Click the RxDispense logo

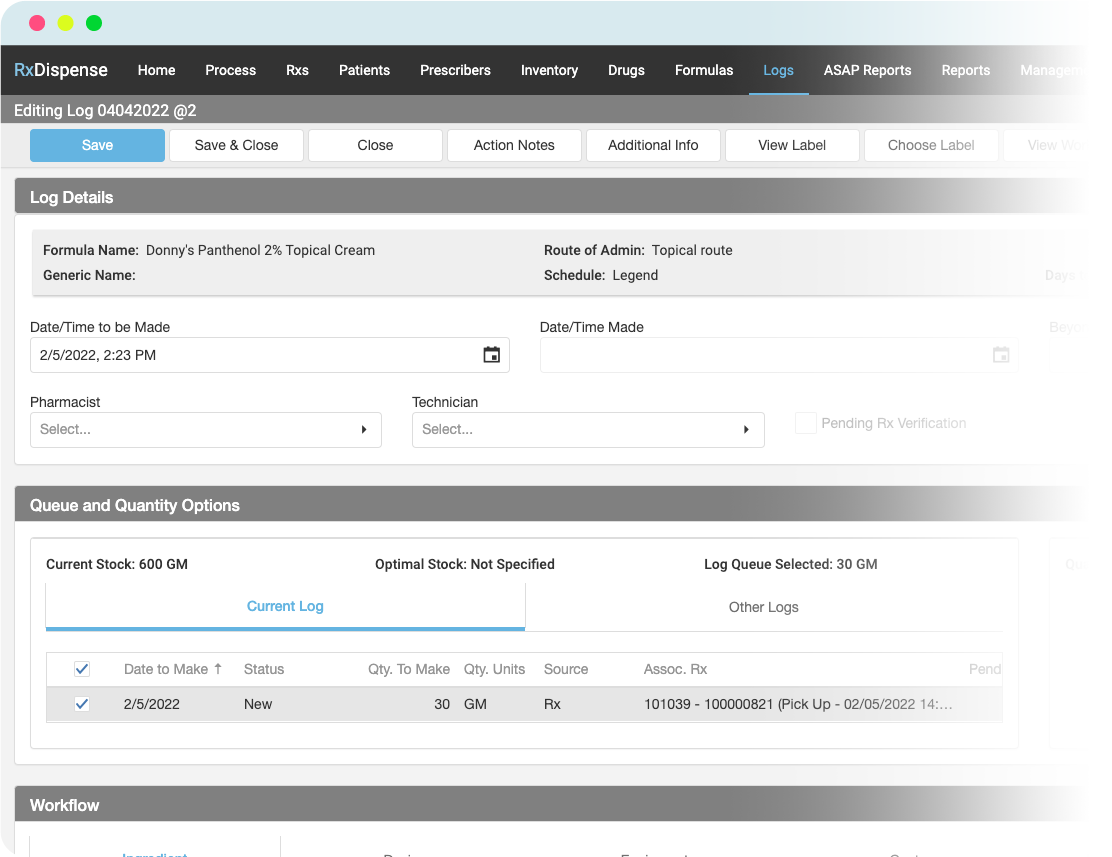point(61,70)
